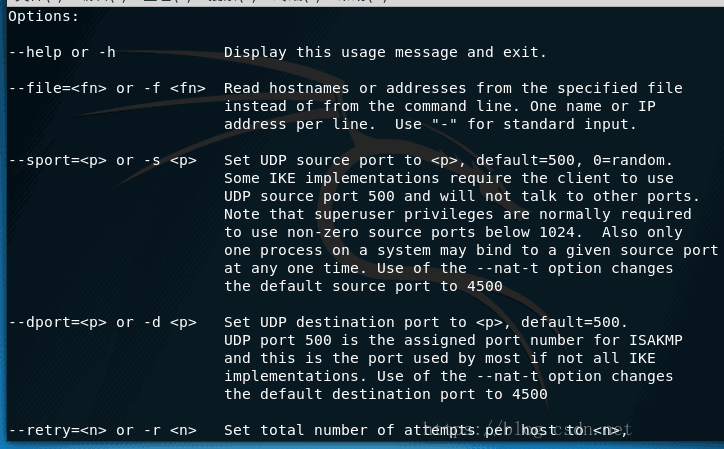Click the word ISAKMP in the dport description
Viewport: 724px width, 449px height.
click(656, 340)
